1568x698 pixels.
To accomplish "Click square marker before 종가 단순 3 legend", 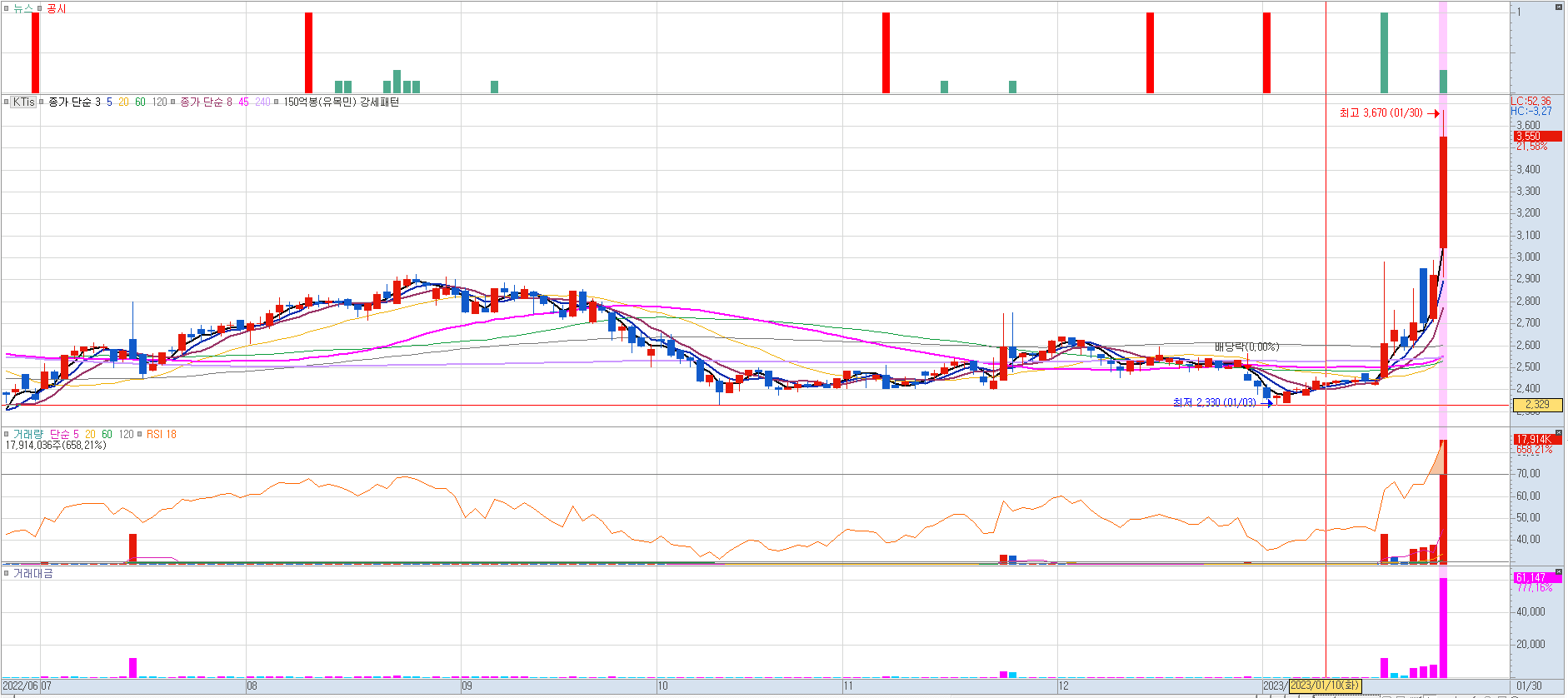I will (42, 102).
